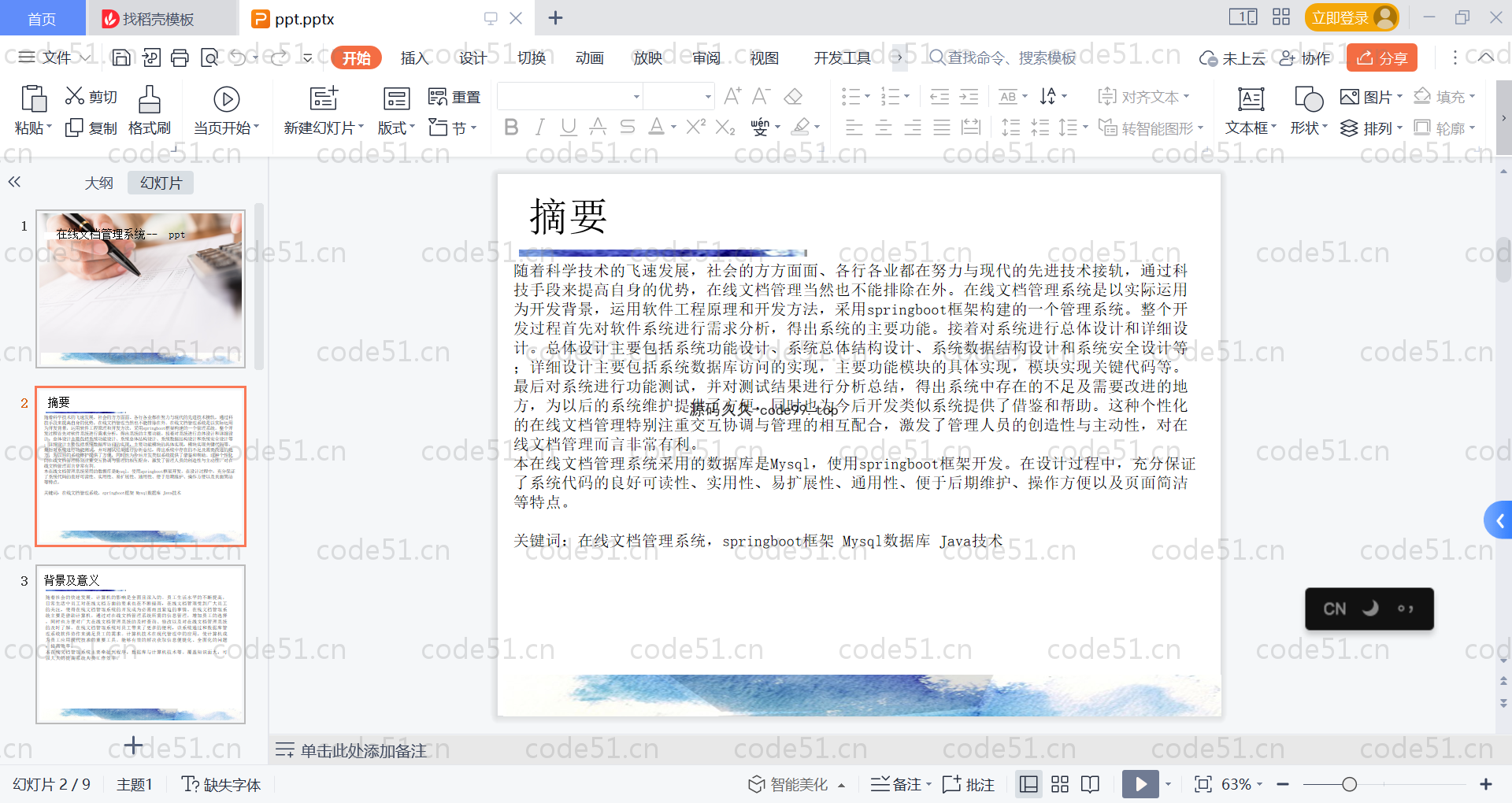
Task: Click the New Slide (新建幻灯片) icon
Action: pos(324,98)
